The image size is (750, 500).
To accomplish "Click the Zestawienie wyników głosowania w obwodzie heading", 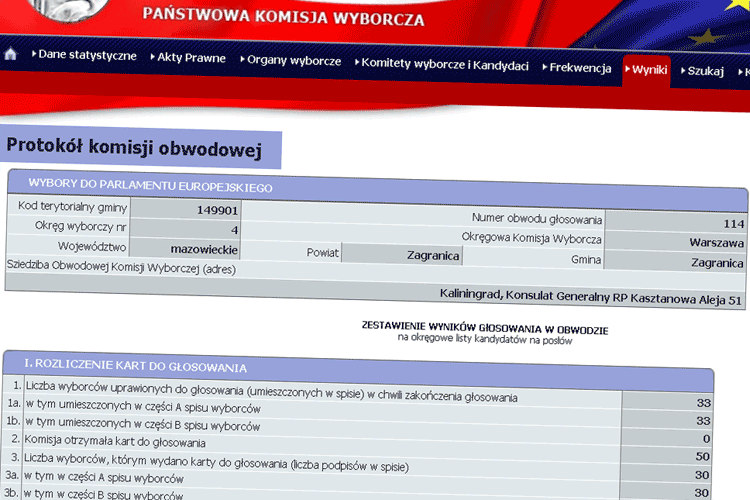I will point(485,328).
